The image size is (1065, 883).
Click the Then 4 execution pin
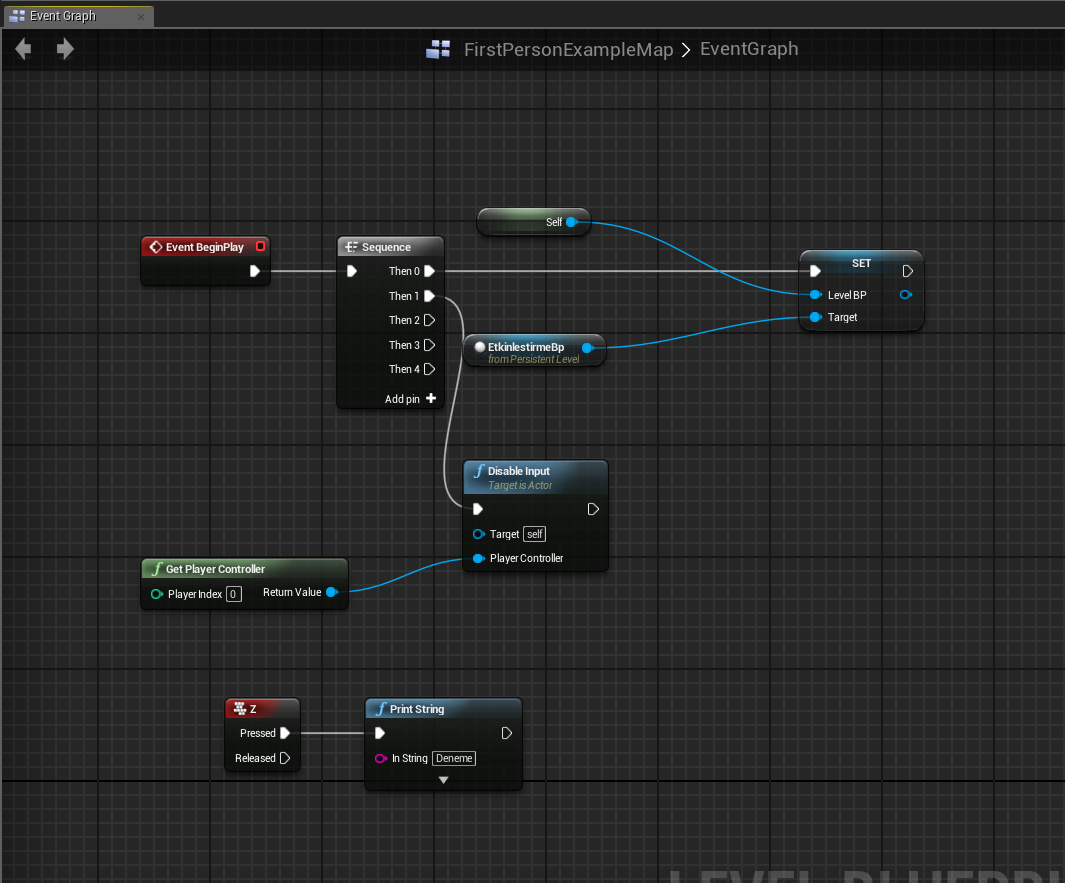(429, 369)
